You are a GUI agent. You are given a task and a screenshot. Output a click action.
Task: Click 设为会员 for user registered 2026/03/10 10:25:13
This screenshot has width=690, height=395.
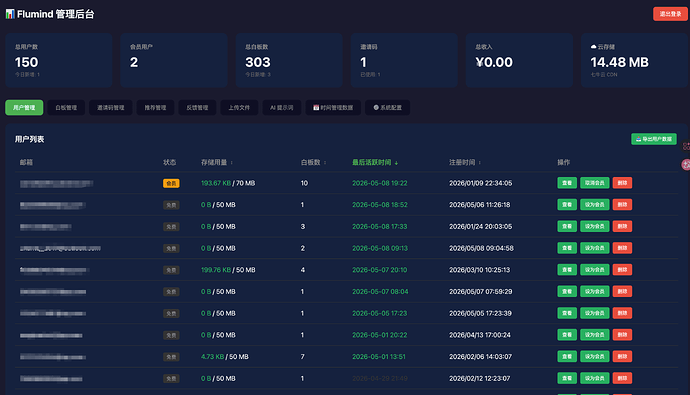[595, 270]
